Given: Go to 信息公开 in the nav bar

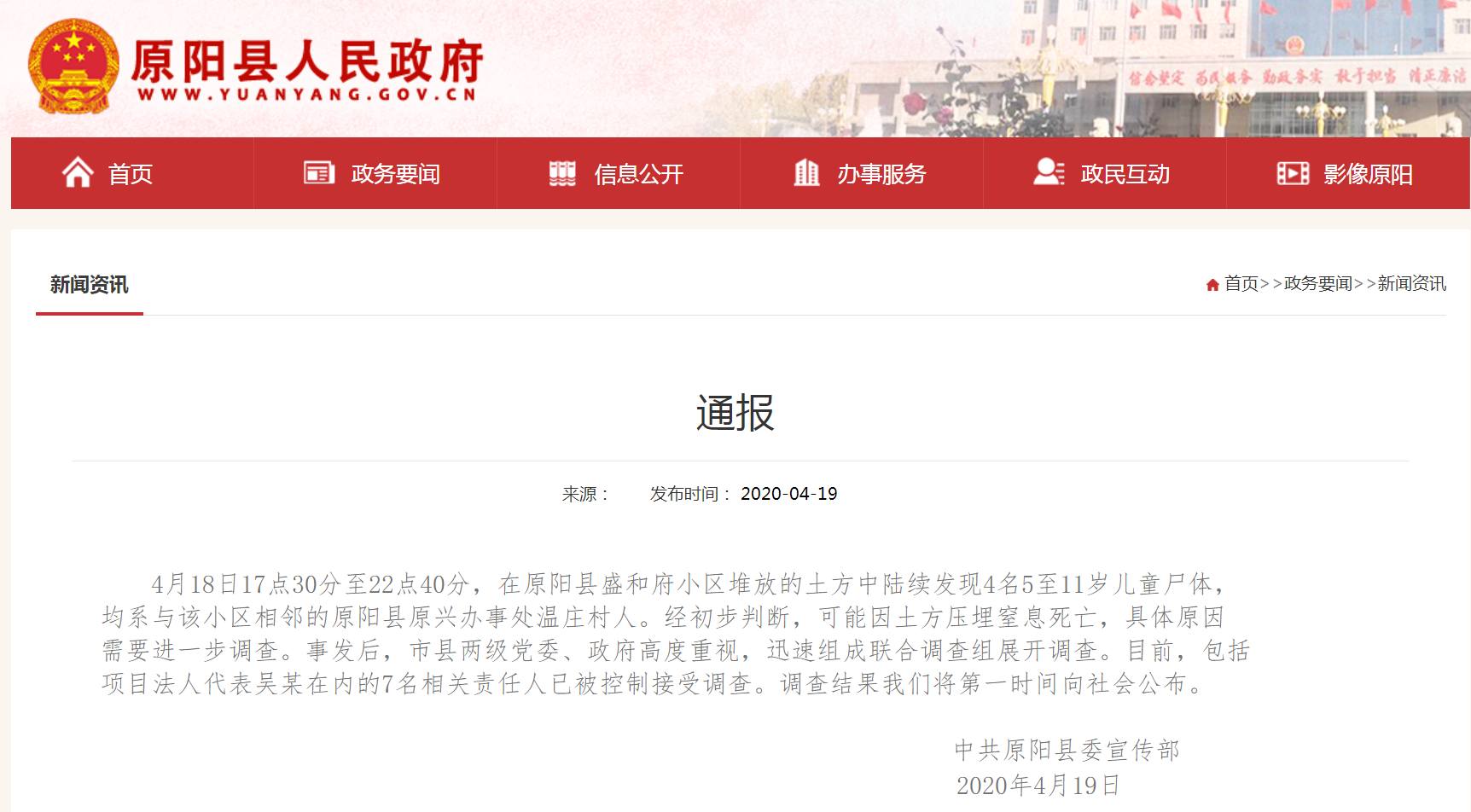Looking at the screenshot, I should pos(619,173).
